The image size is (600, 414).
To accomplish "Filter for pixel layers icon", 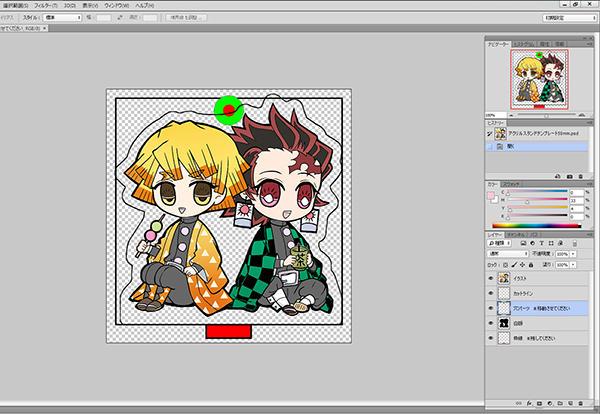I will [x=523, y=243].
